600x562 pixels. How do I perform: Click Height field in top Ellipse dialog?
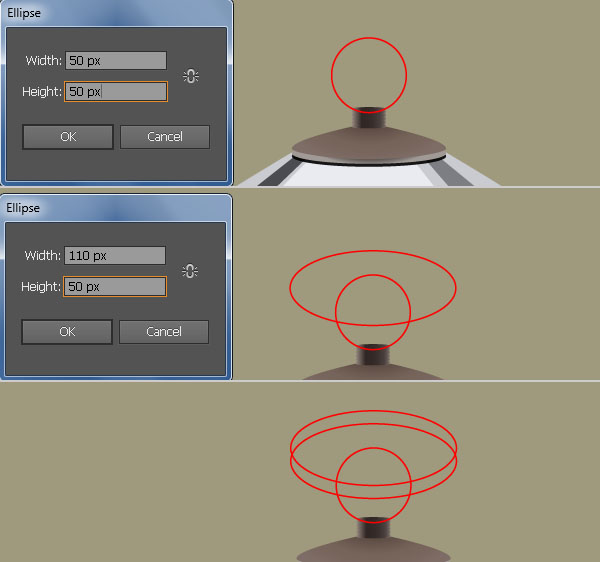click(116, 91)
